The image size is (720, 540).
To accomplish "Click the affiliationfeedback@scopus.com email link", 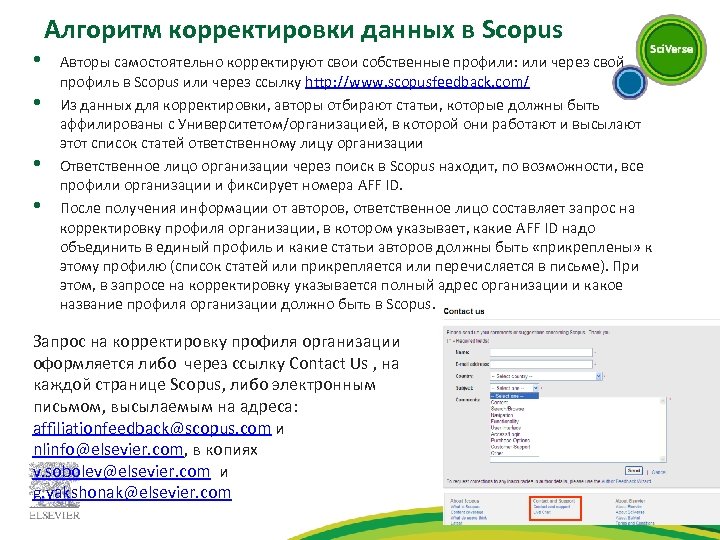I will pos(152,428).
